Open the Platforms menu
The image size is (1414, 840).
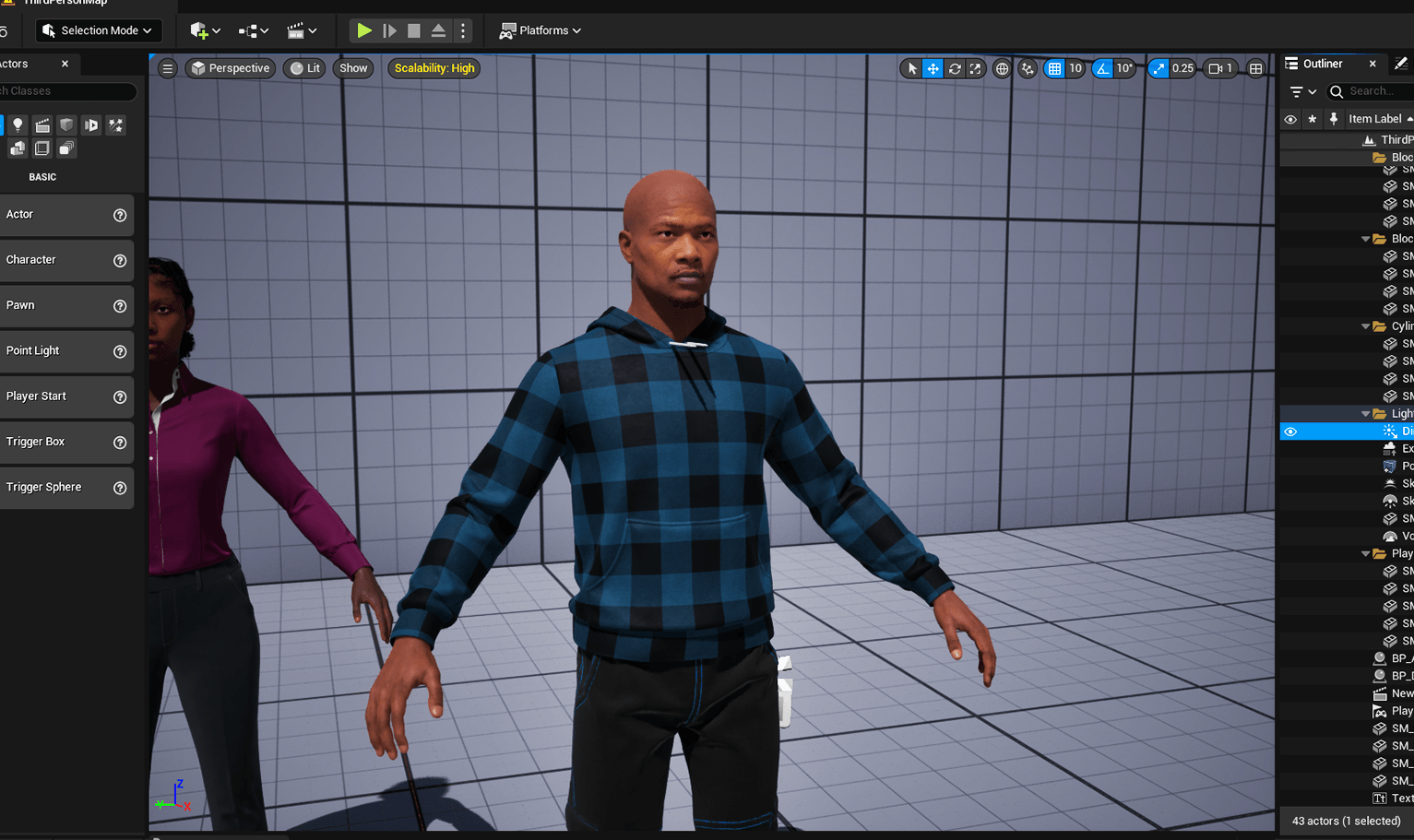click(x=540, y=30)
